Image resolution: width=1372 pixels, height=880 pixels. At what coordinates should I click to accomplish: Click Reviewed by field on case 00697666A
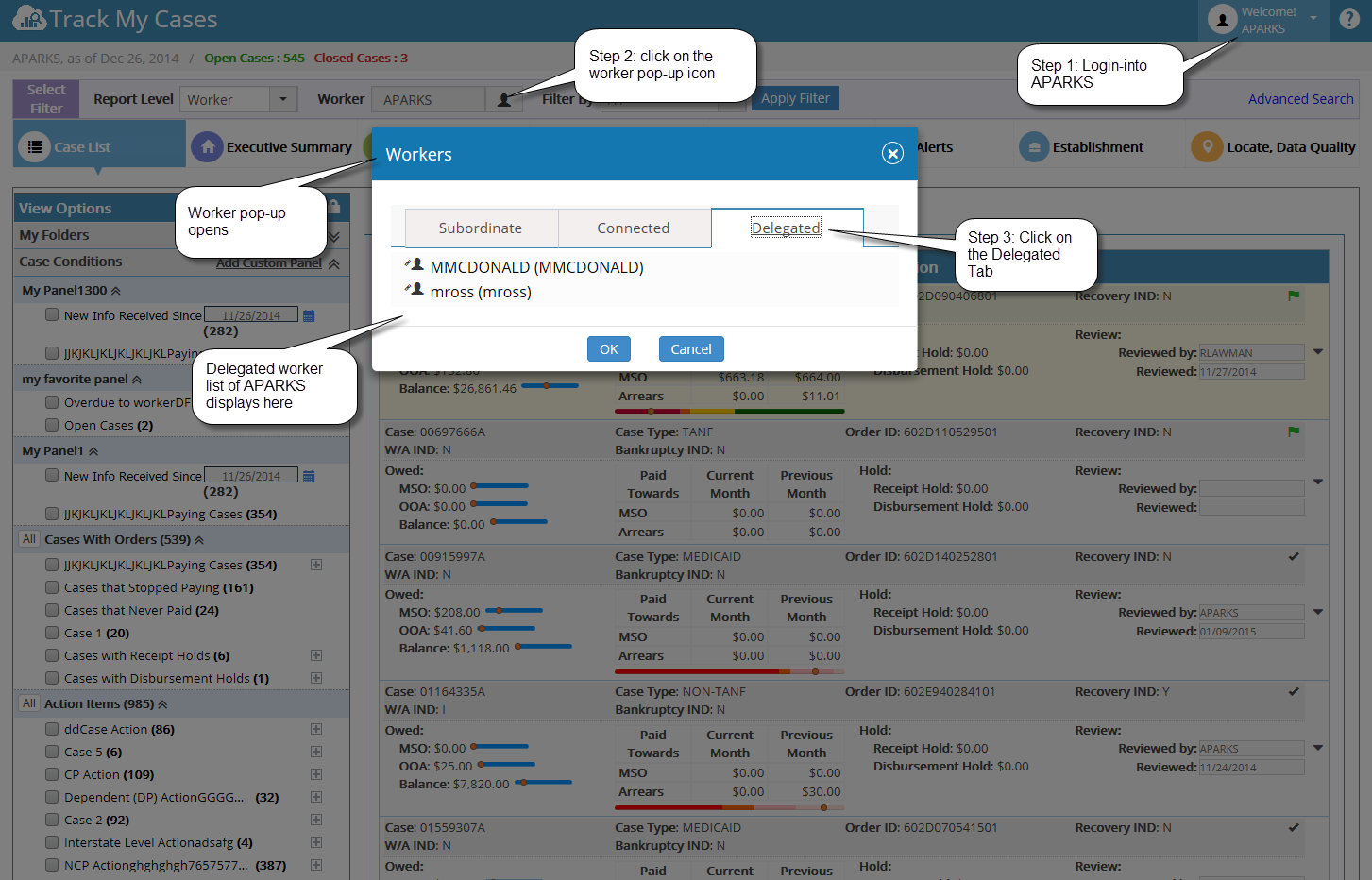(1252, 488)
